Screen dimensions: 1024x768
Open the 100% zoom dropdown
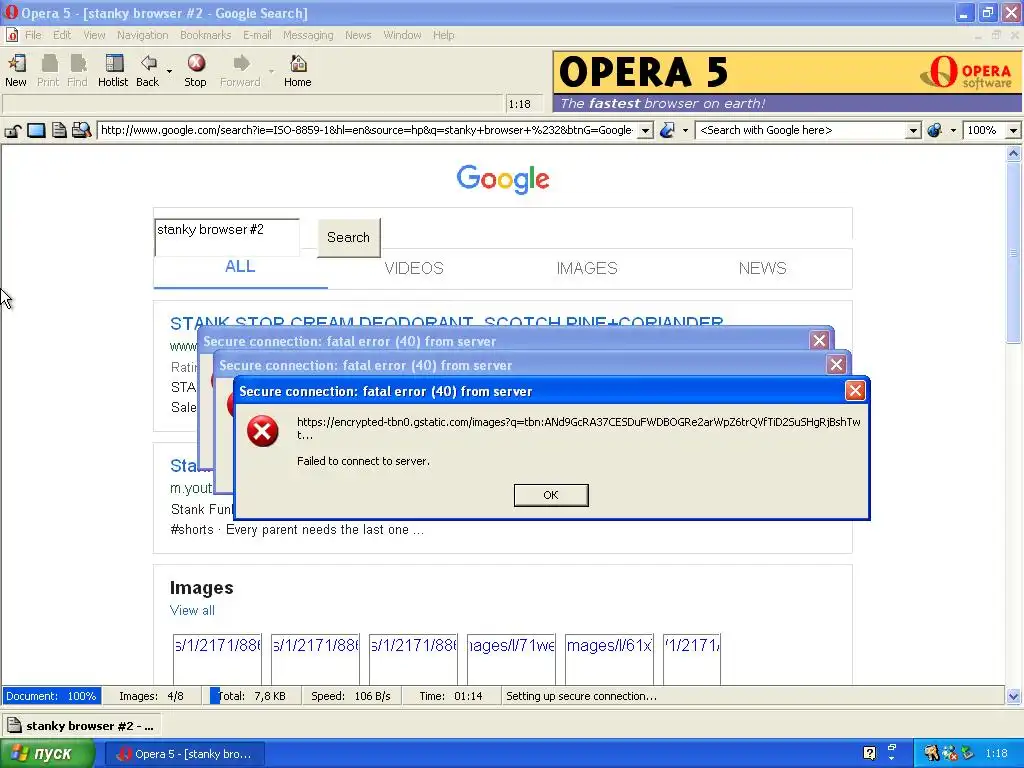(1013, 131)
